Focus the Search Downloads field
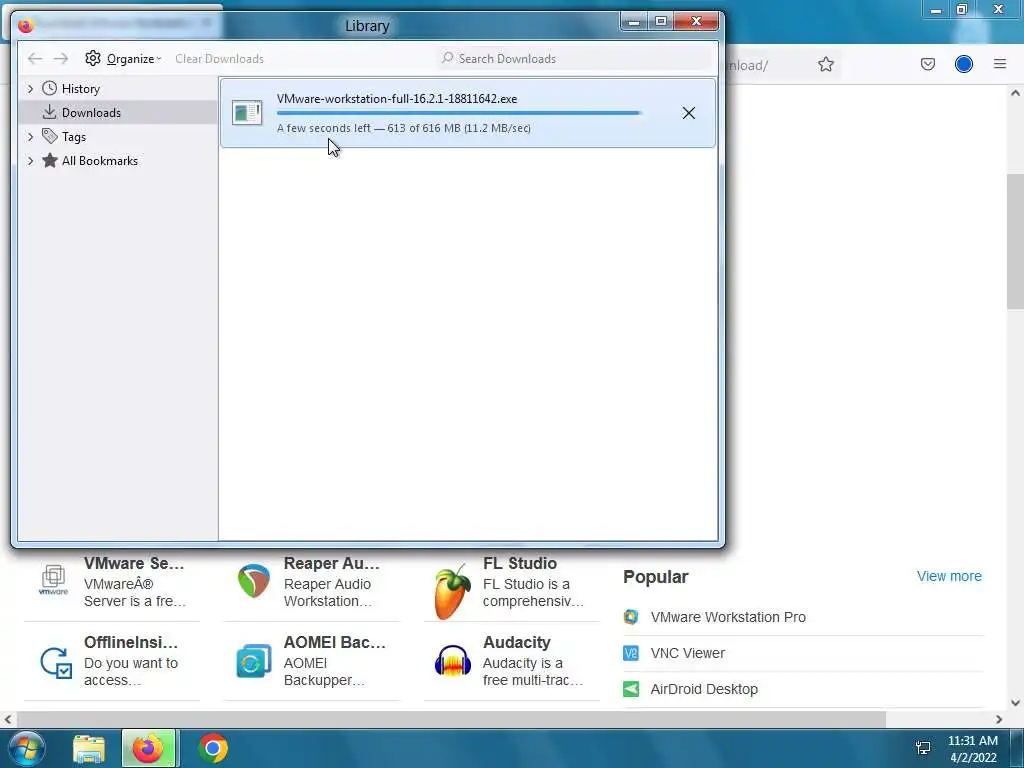 click(x=575, y=59)
